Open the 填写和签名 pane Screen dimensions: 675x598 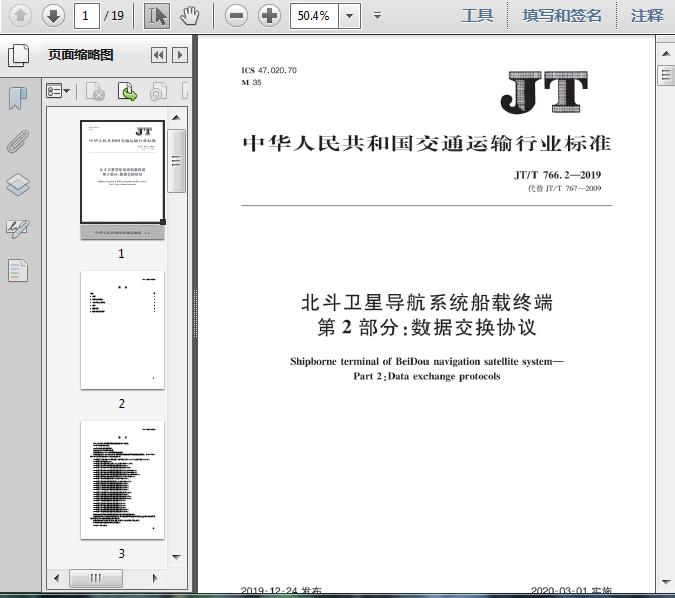(562, 16)
